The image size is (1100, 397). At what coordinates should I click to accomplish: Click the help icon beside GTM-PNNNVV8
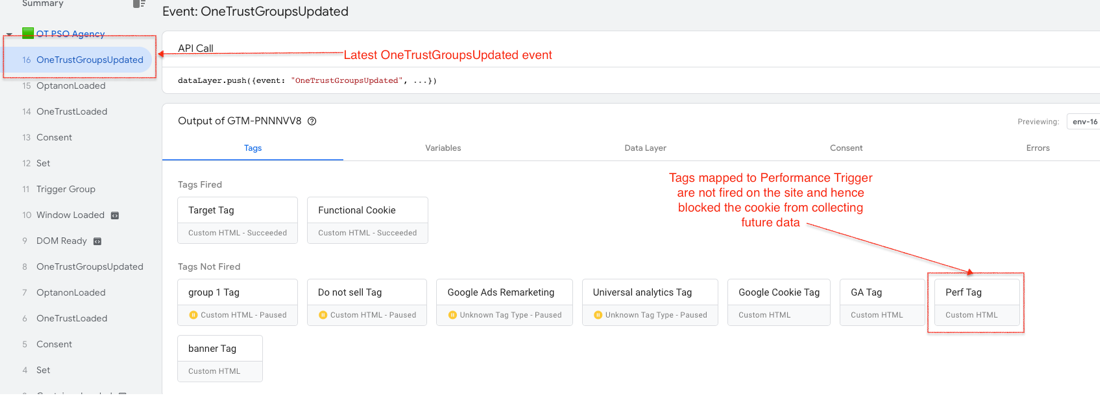[x=312, y=121]
